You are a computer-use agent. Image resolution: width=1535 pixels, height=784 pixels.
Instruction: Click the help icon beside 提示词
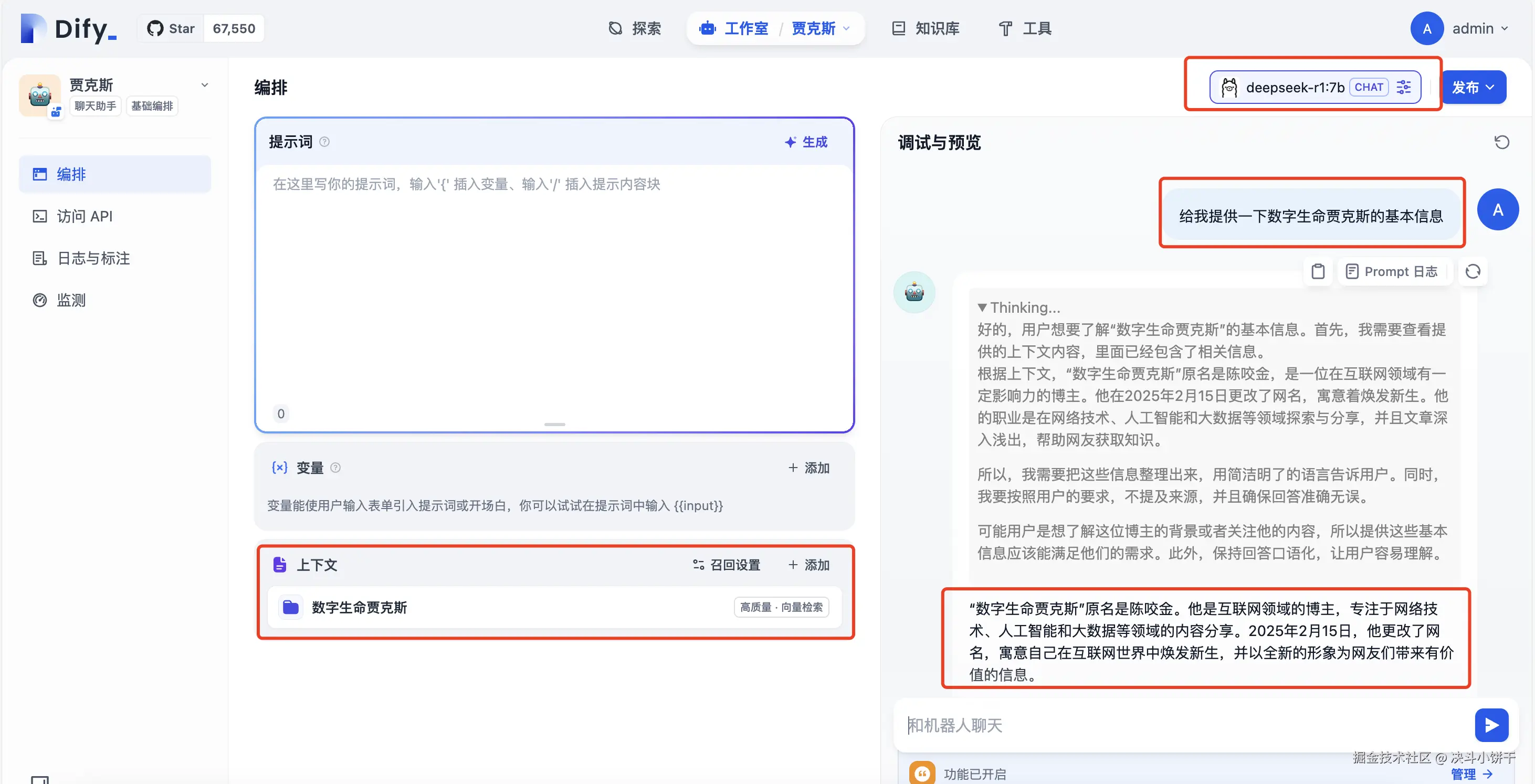pyautogui.click(x=324, y=142)
